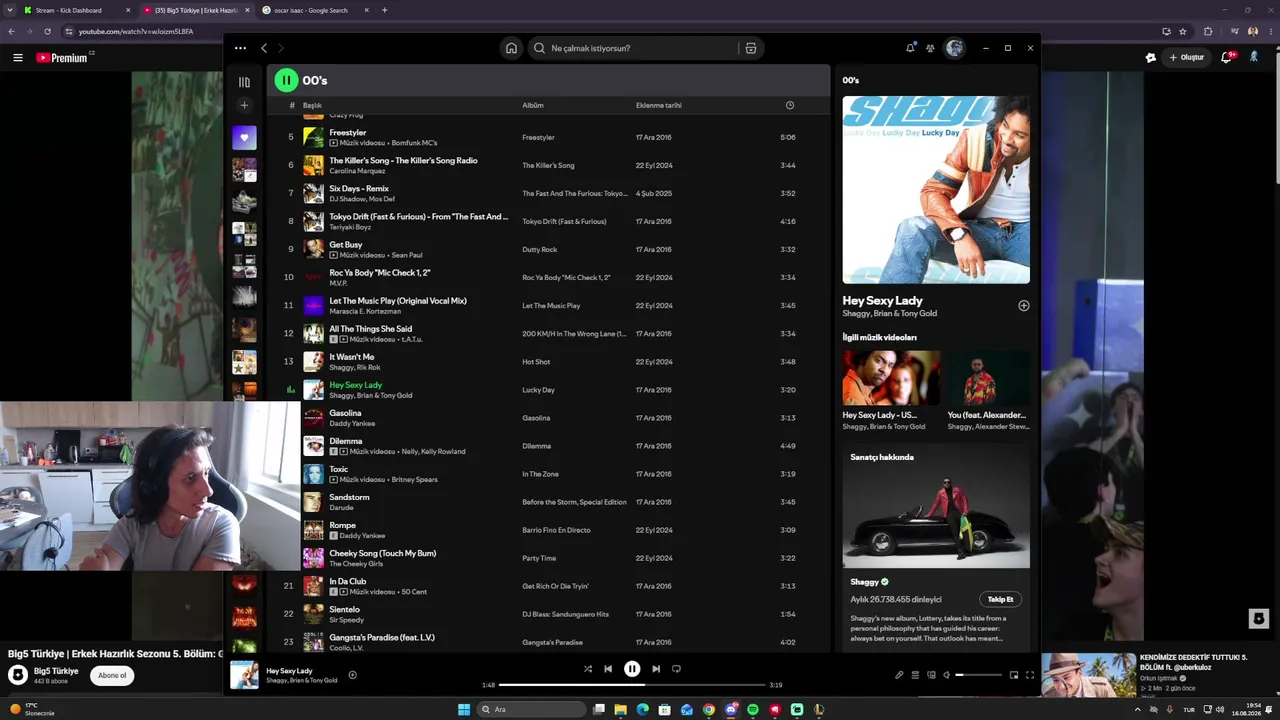Open the 'You (feat. Alexander...' music video

[988, 391]
